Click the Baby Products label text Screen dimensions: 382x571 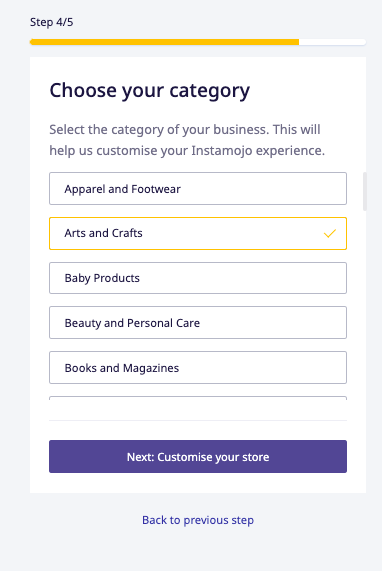[x=102, y=278]
